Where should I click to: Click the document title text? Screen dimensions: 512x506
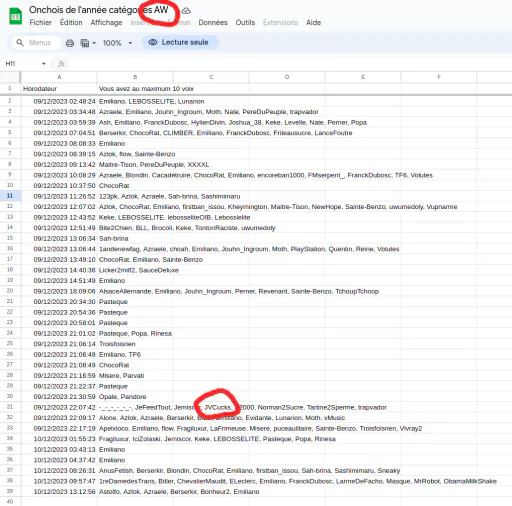[x=99, y=10]
